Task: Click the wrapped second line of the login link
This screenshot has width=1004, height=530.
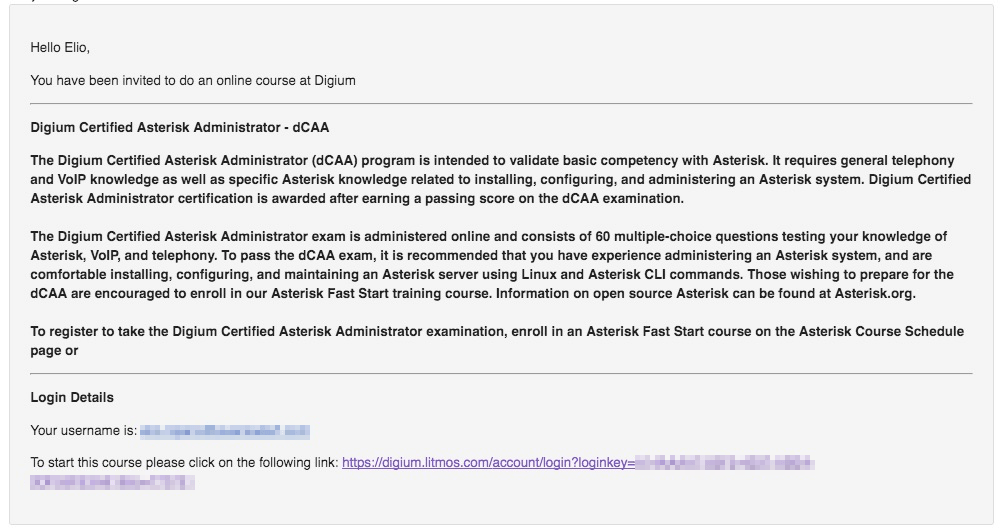Action: [112, 482]
